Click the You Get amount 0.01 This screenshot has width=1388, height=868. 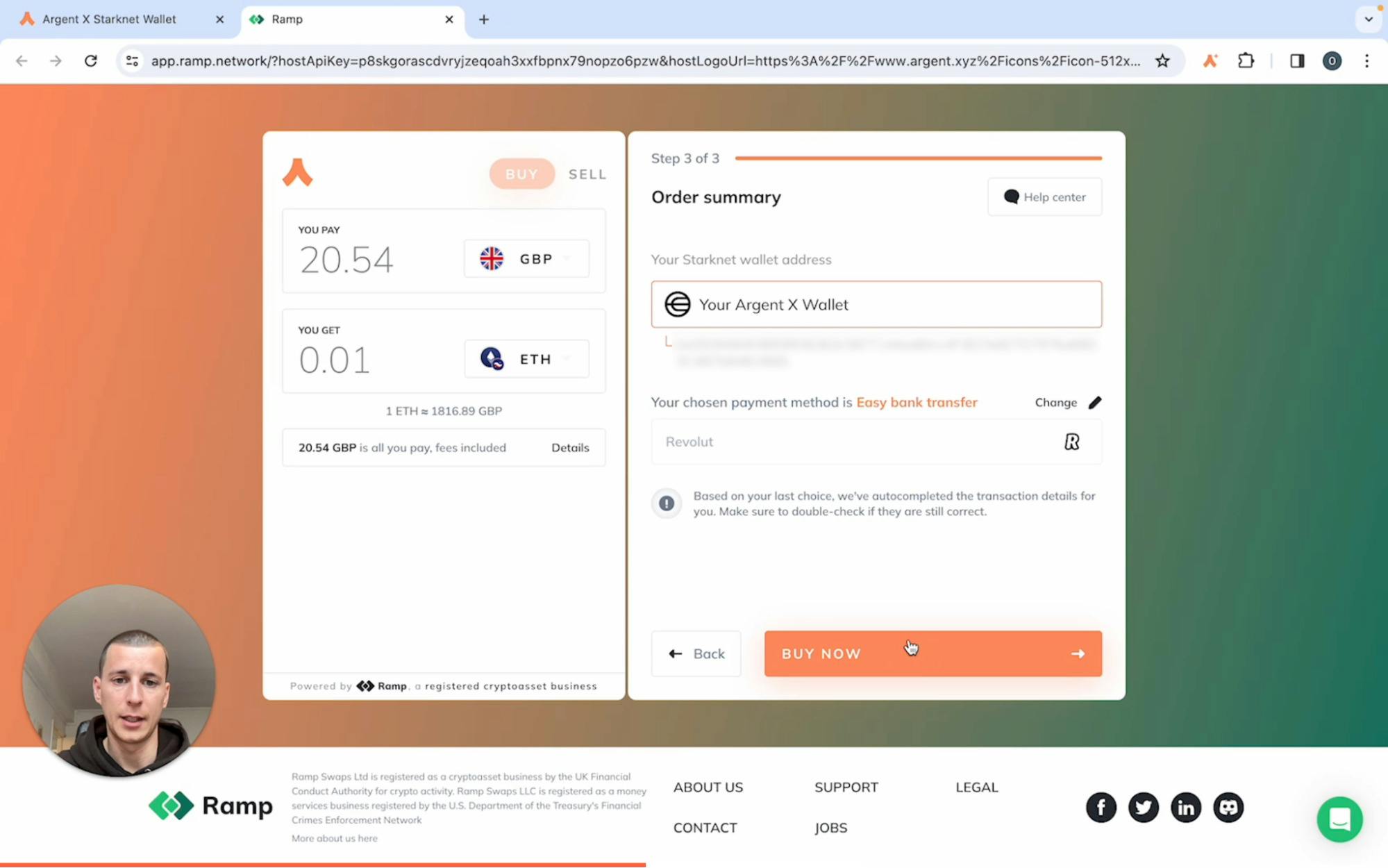coord(334,360)
